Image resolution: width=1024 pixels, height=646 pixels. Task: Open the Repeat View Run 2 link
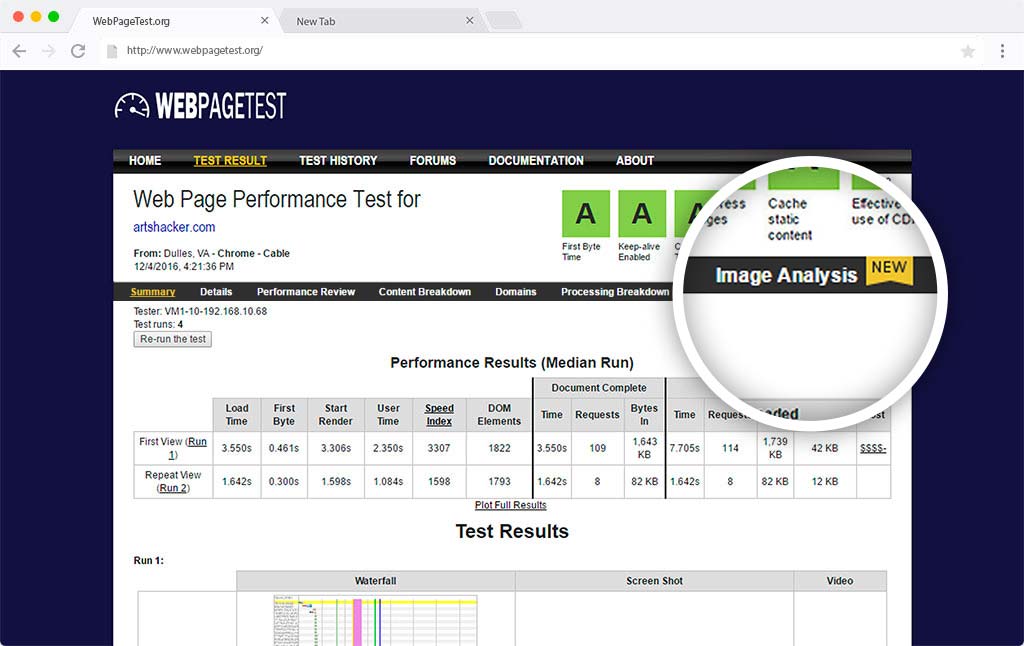(x=174, y=488)
